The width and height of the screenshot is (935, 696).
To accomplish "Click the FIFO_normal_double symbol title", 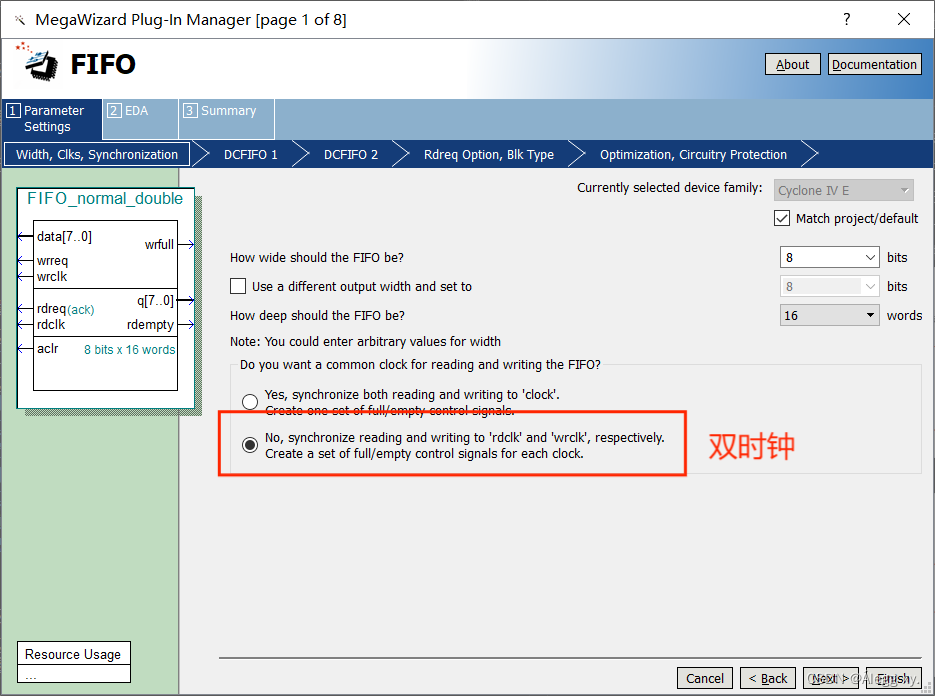I will click(105, 198).
